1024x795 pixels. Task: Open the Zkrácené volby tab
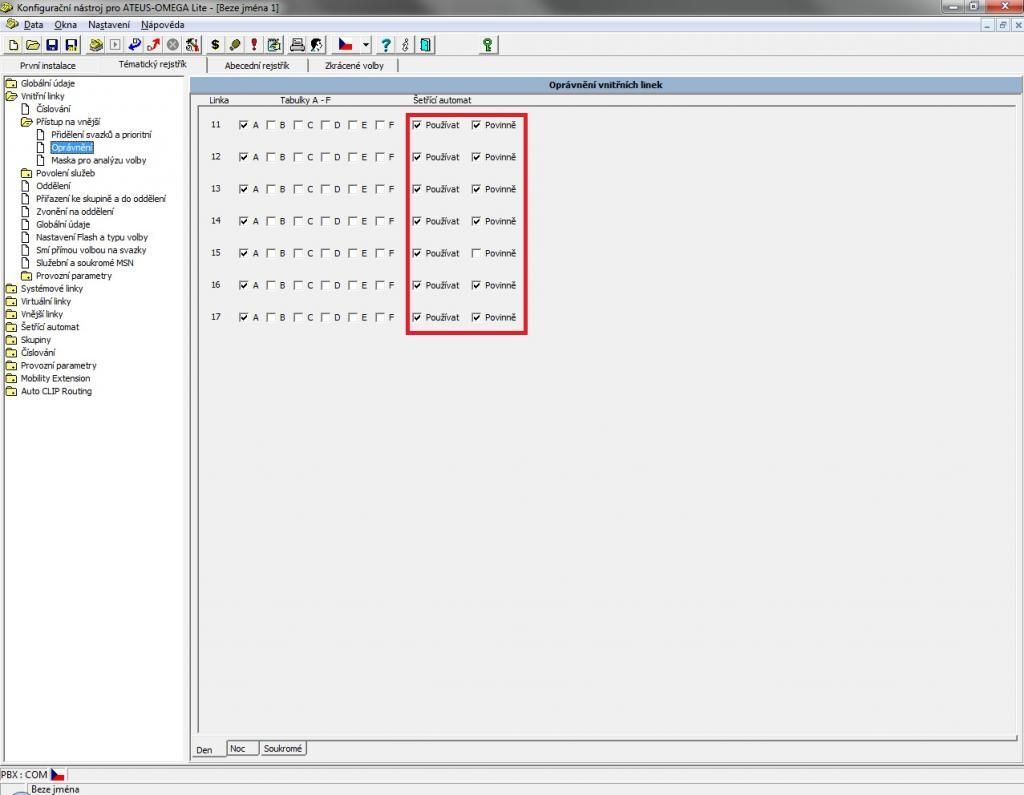pos(354,65)
